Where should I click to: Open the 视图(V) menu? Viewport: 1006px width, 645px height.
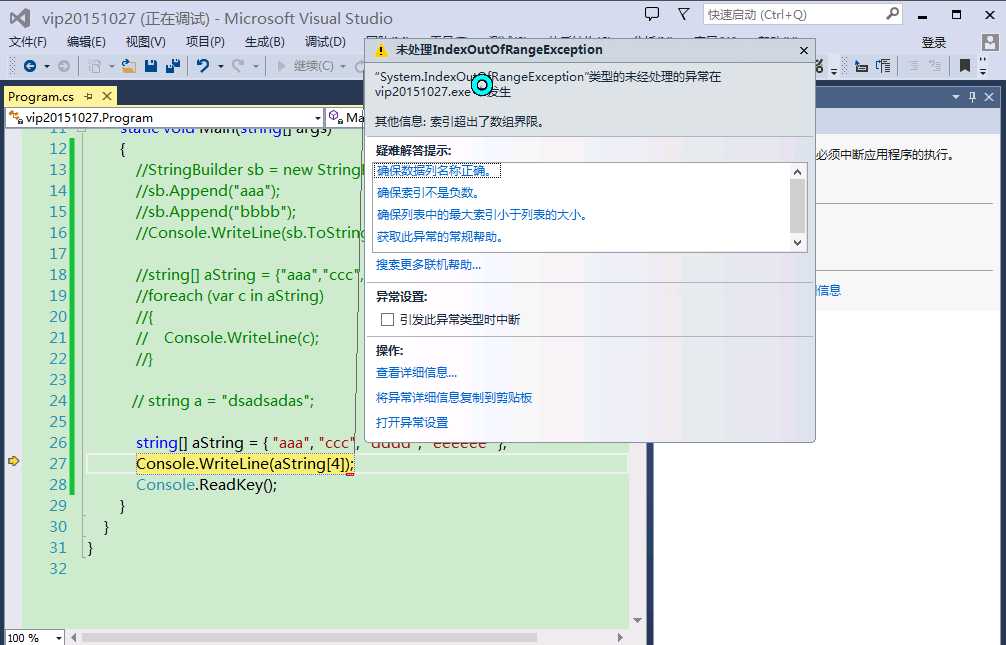pos(146,42)
